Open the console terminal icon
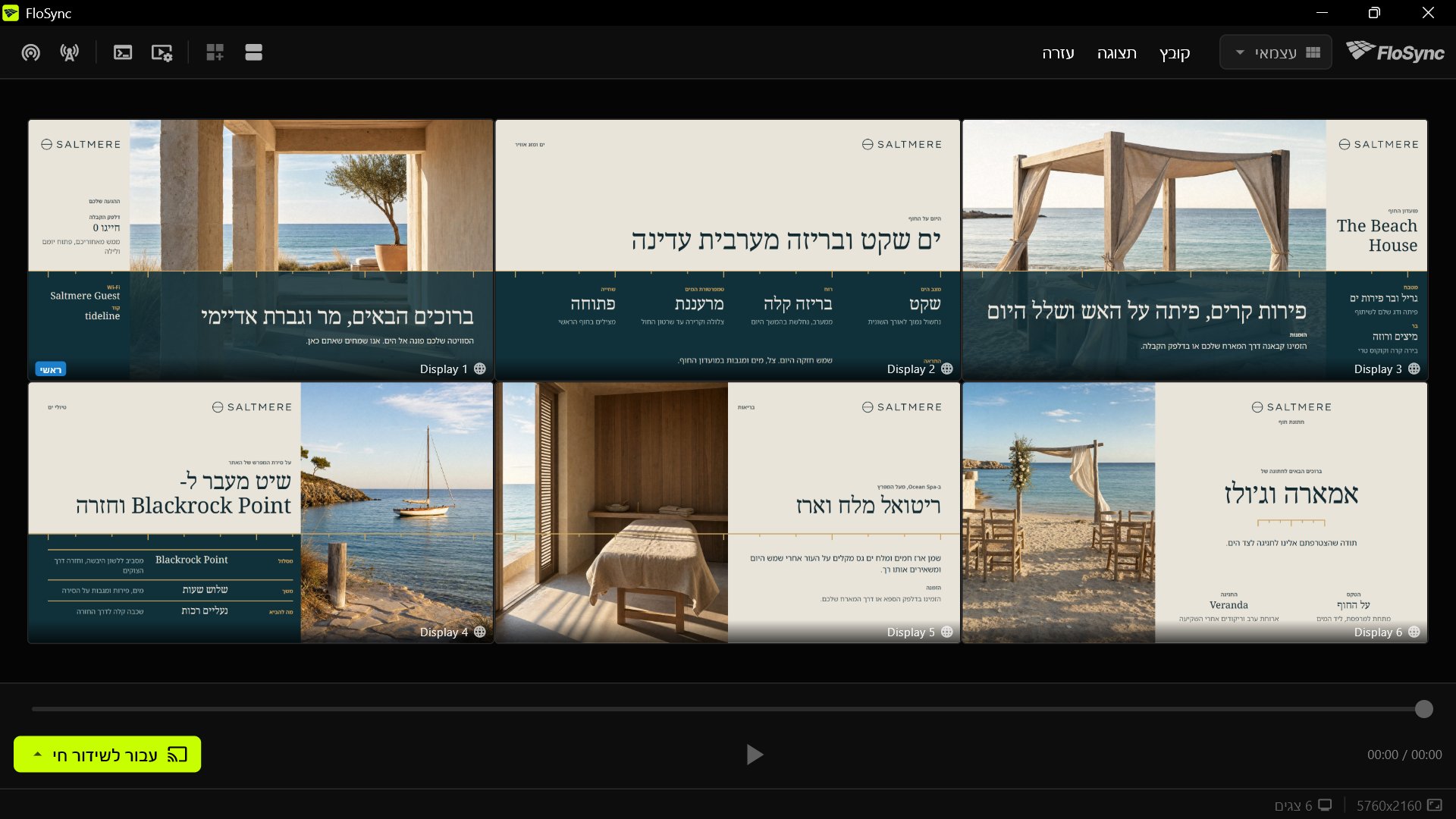 click(123, 53)
